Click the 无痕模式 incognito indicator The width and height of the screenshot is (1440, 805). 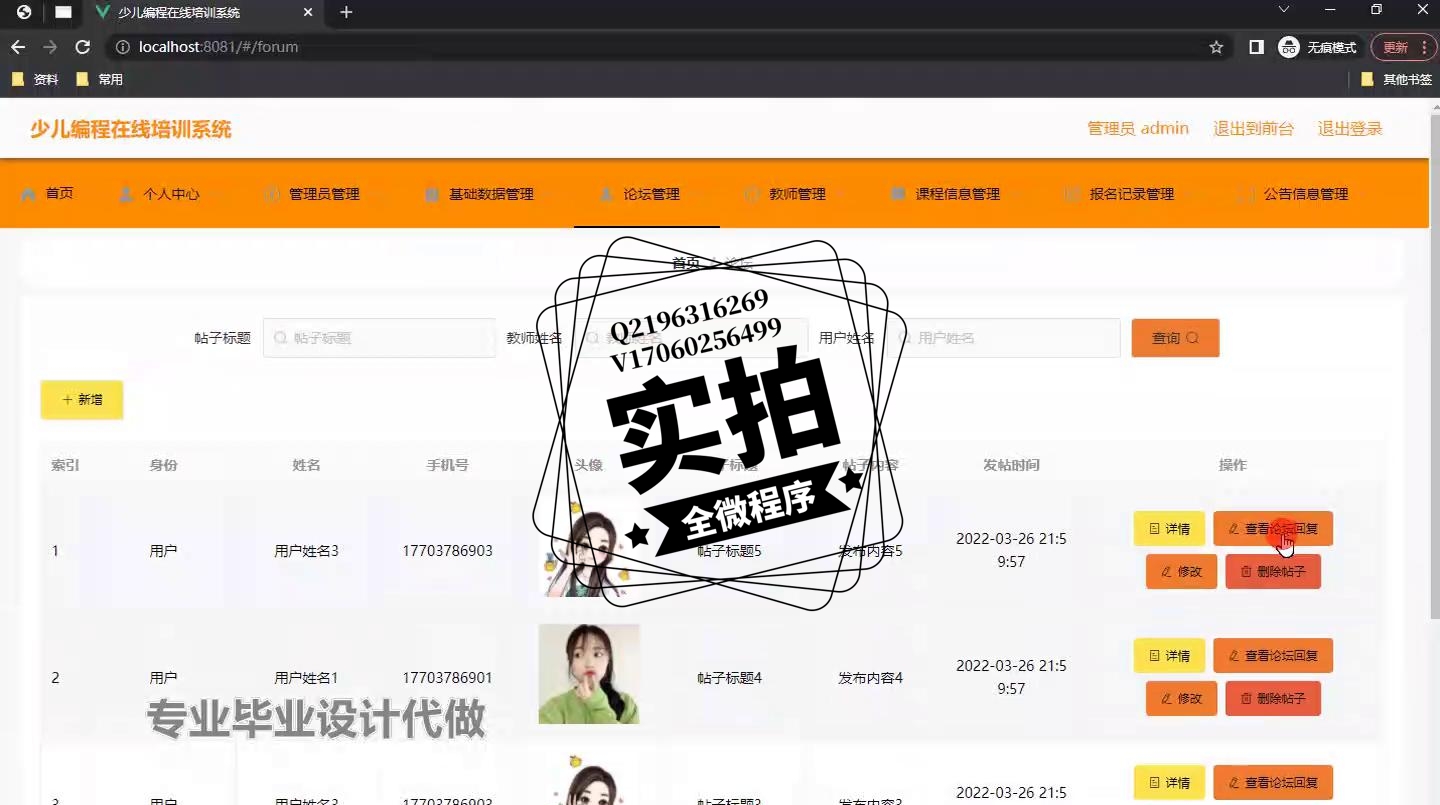(x=1320, y=47)
